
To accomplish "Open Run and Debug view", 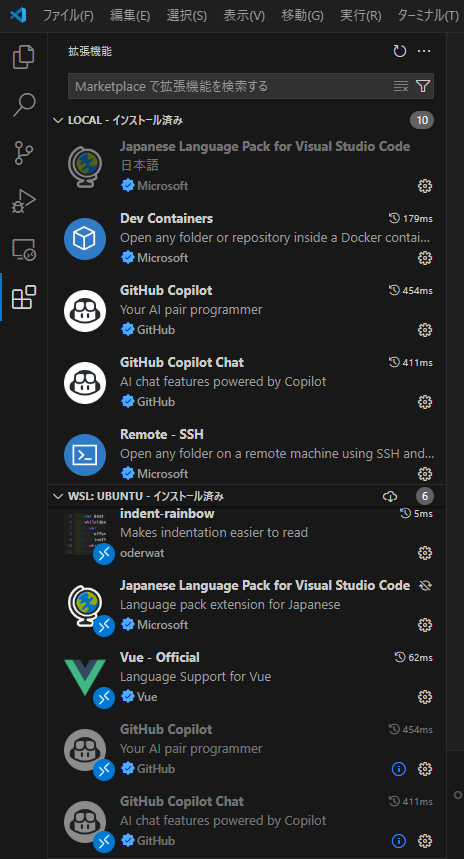I will pyautogui.click(x=24, y=201).
